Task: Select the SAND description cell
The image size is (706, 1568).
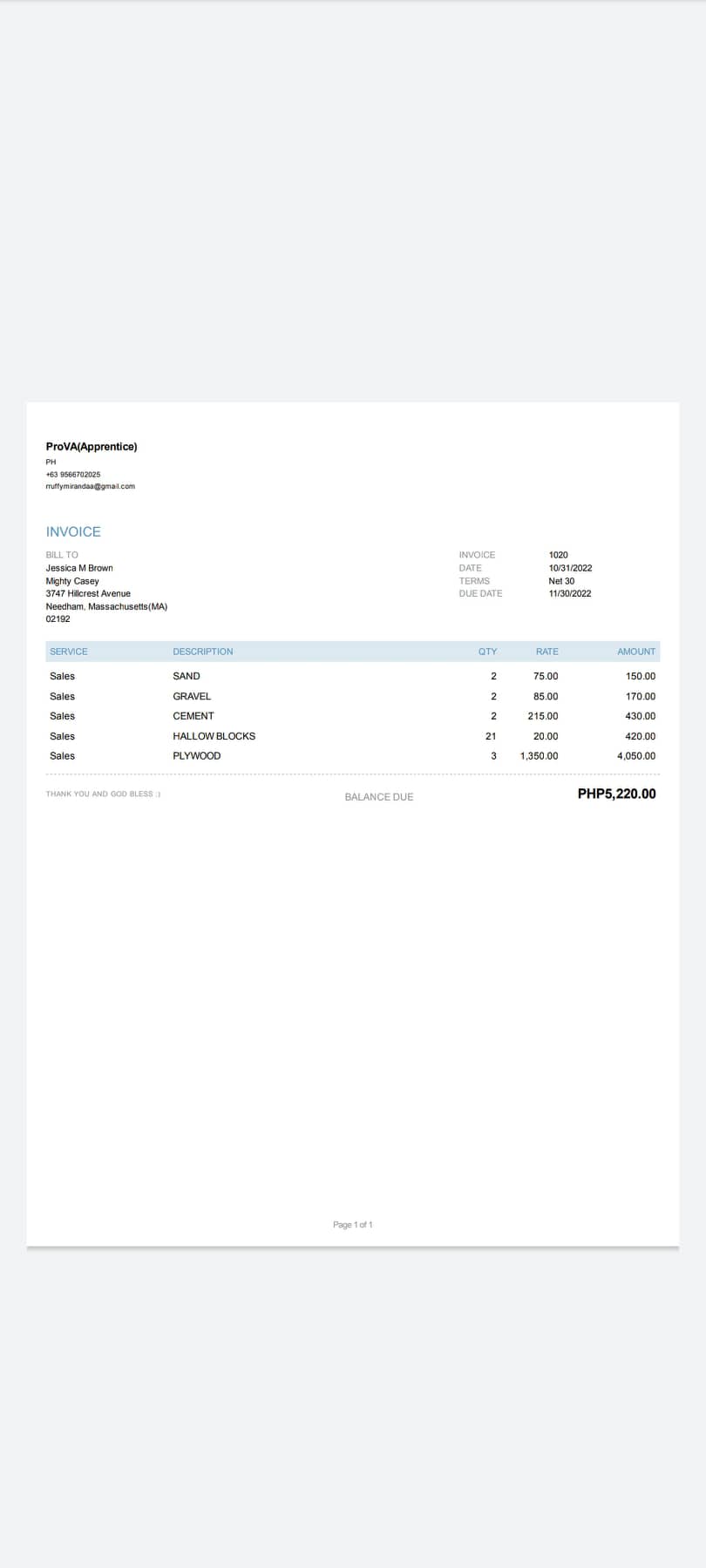Action: tap(187, 676)
